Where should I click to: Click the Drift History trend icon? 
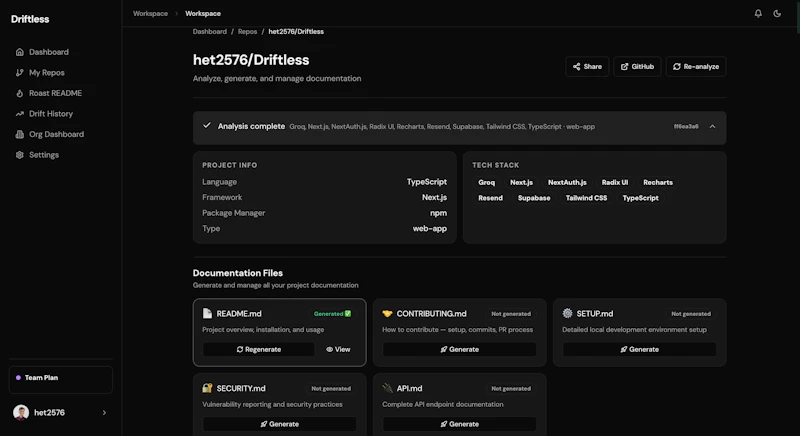(x=19, y=114)
